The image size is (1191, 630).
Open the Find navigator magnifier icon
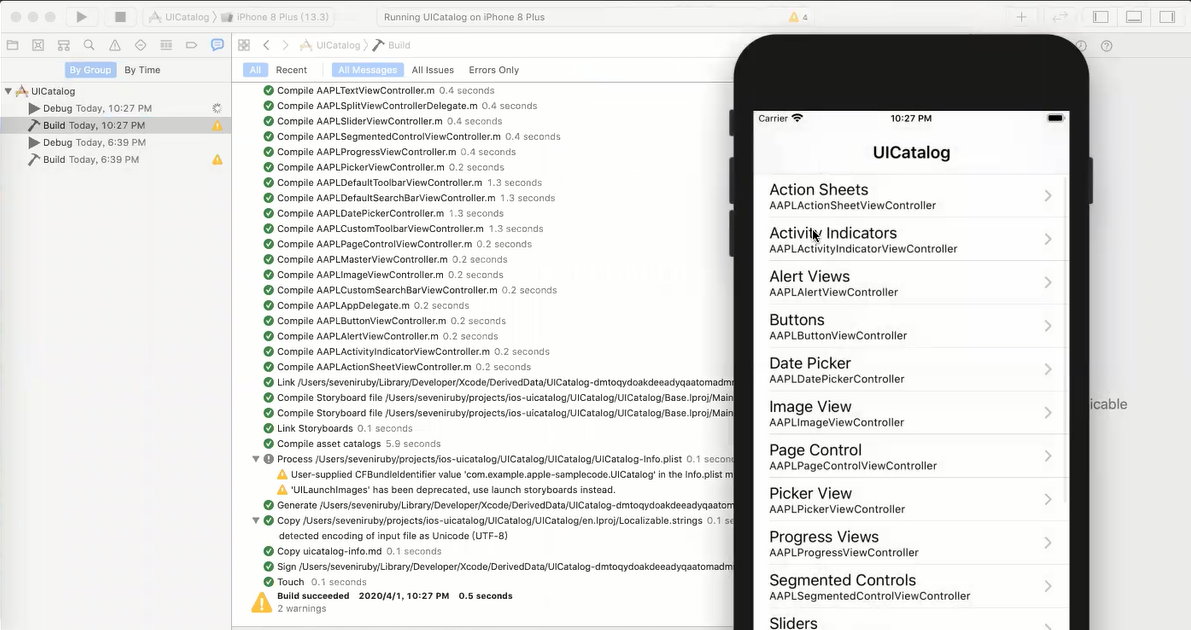point(89,46)
